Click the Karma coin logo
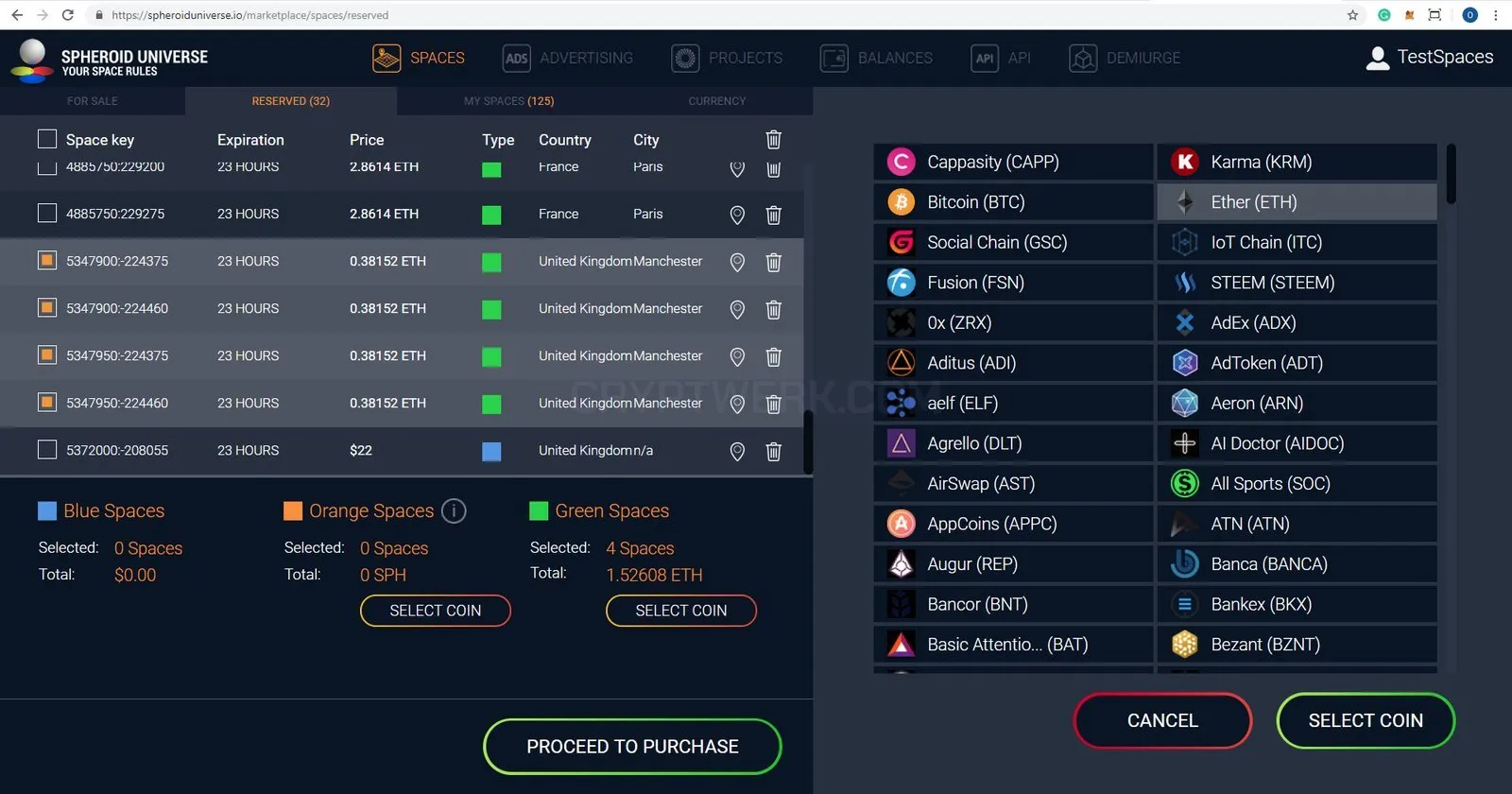This screenshot has width=1512, height=794. 1185,163
